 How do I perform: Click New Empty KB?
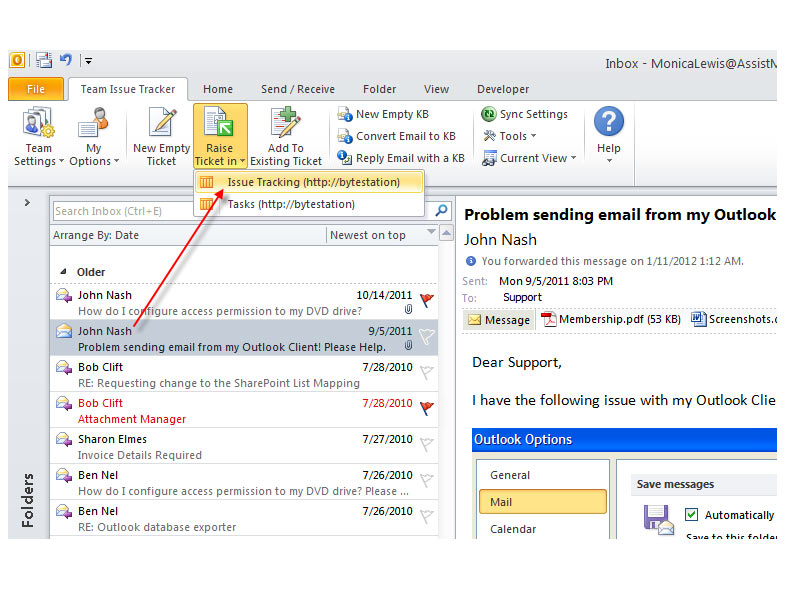tap(391, 114)
